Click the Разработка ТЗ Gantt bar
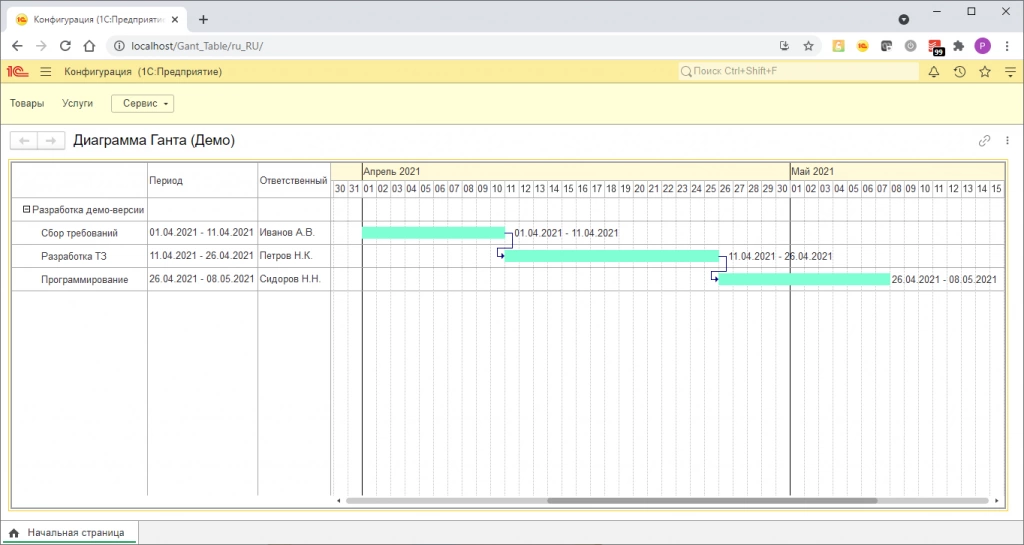Screen dimensions: 1024x545 [612, 256]
